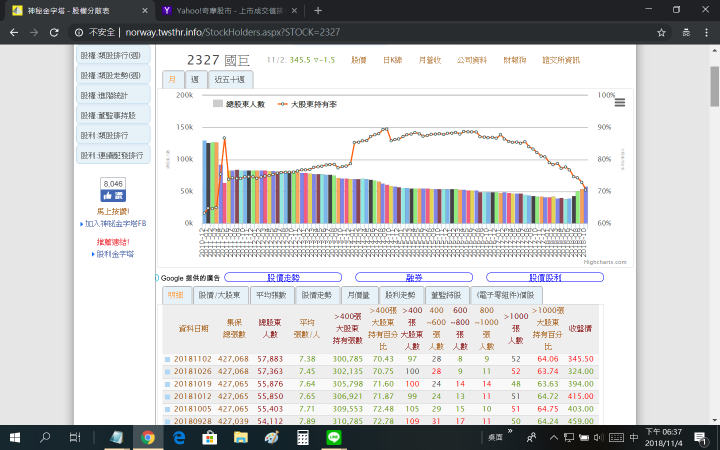Click closing price 345.50 cell

click(580, 359)
